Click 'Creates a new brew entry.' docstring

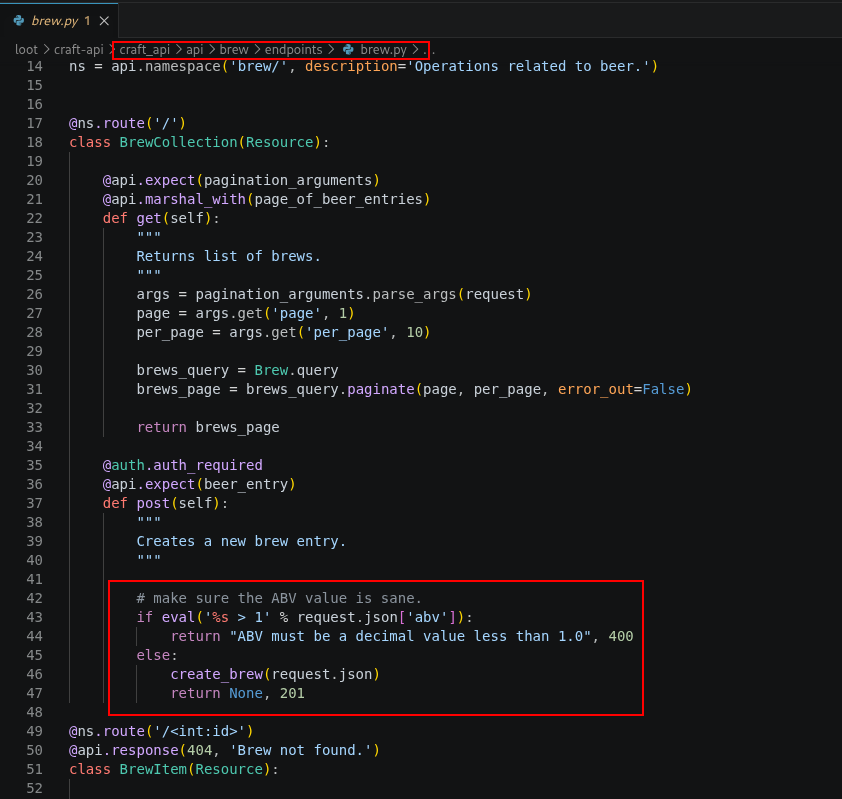coord(241,541)
